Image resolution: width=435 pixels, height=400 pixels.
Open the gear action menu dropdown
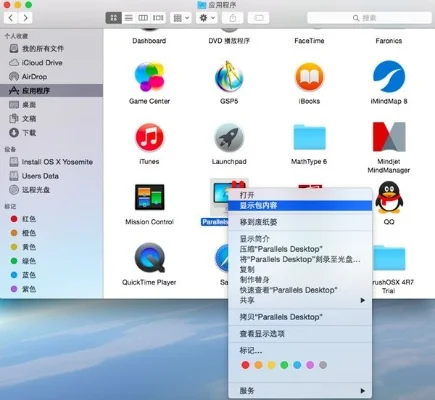click(207, 18)
